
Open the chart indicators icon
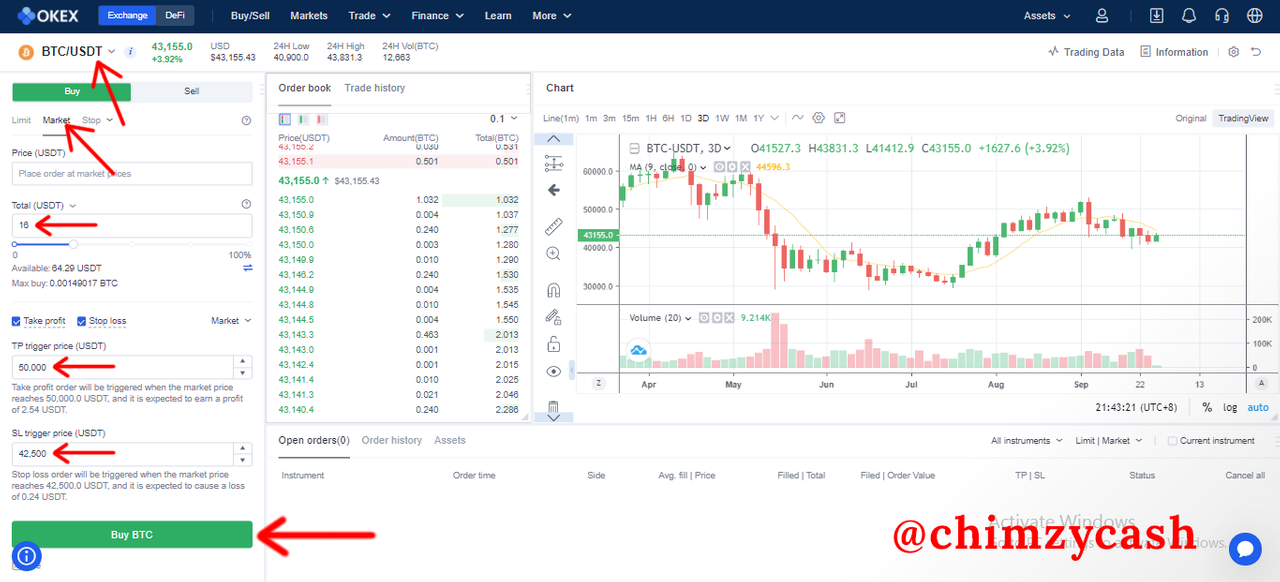(797, 118)
